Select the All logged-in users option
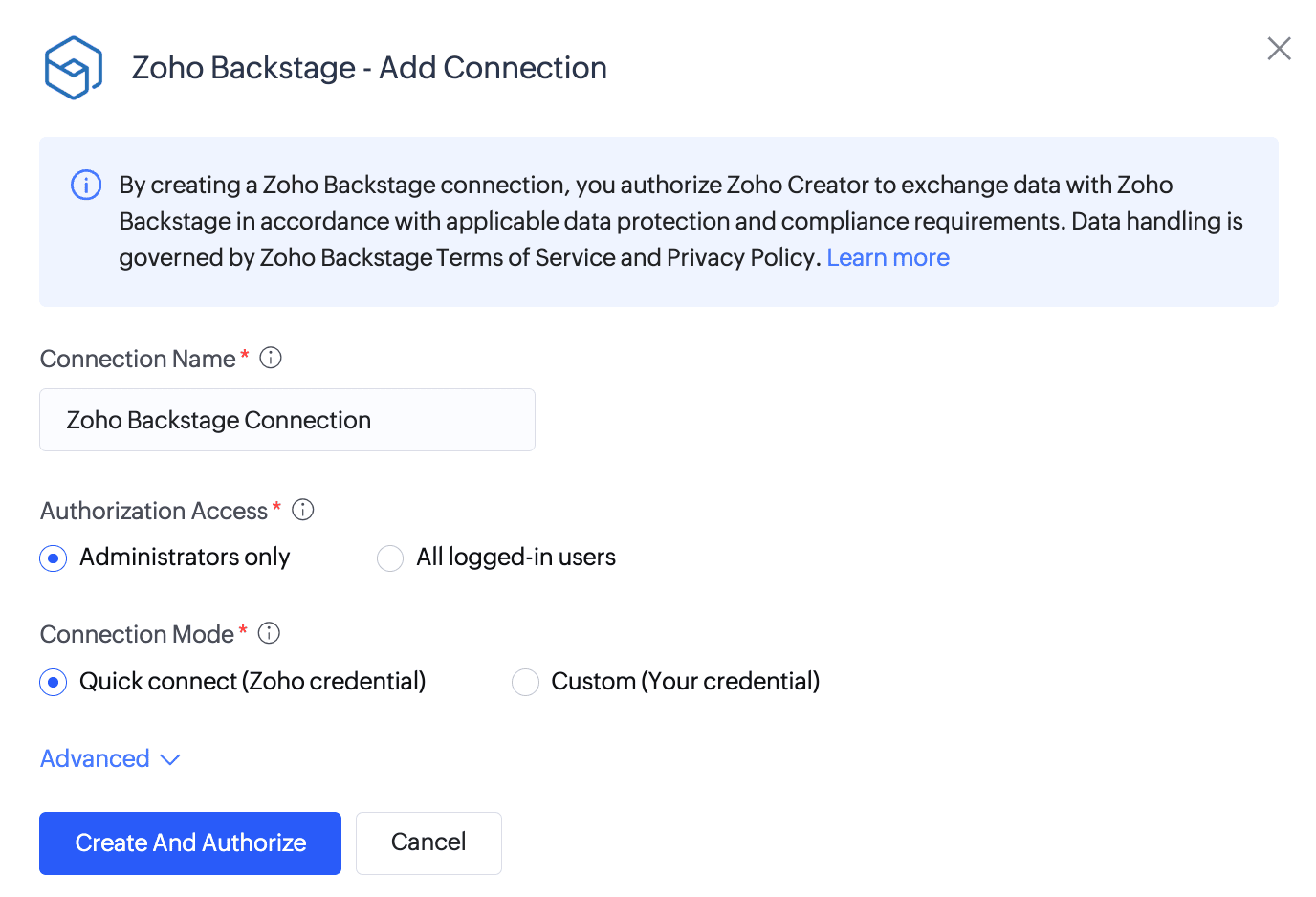1316x897 pixels. [390, 558]
